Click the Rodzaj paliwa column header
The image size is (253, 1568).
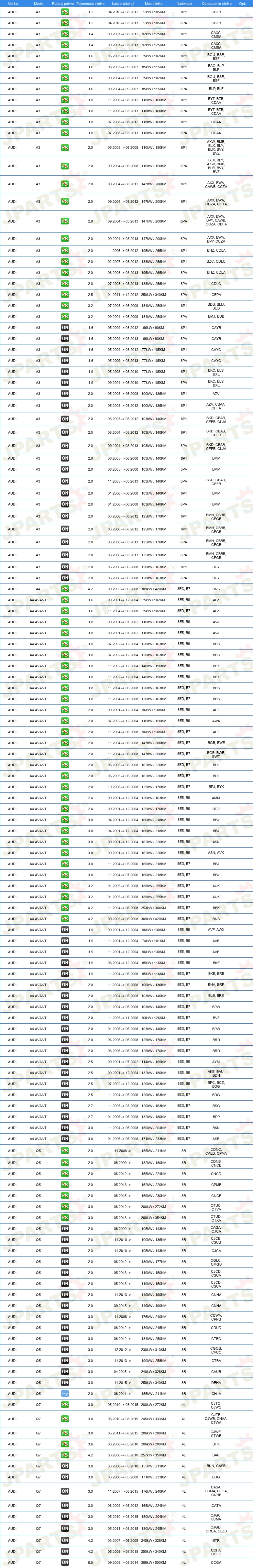(x=63, y=3)
